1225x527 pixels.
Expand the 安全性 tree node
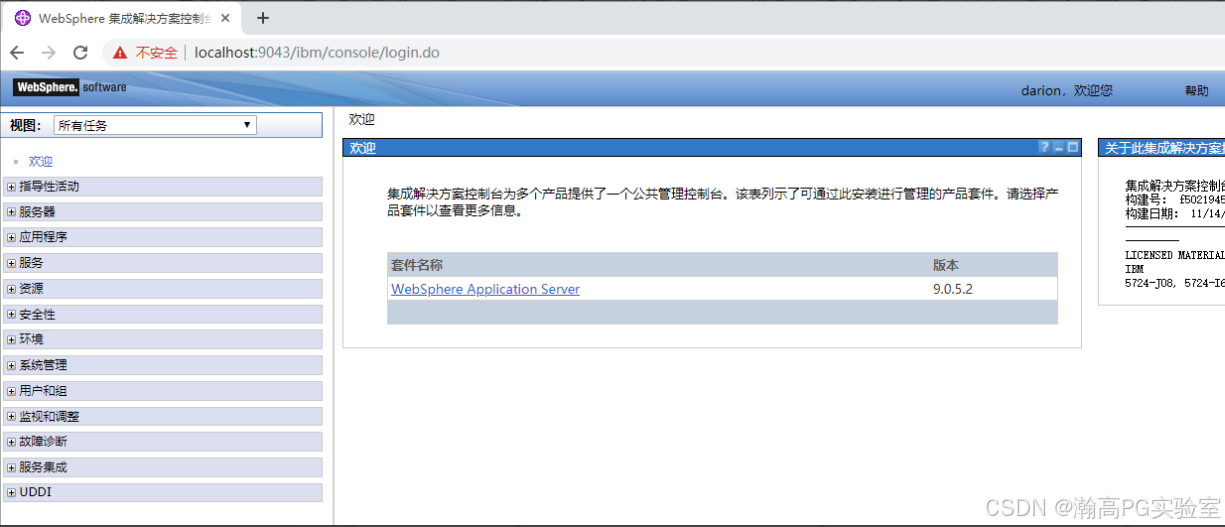coord(11,315)
